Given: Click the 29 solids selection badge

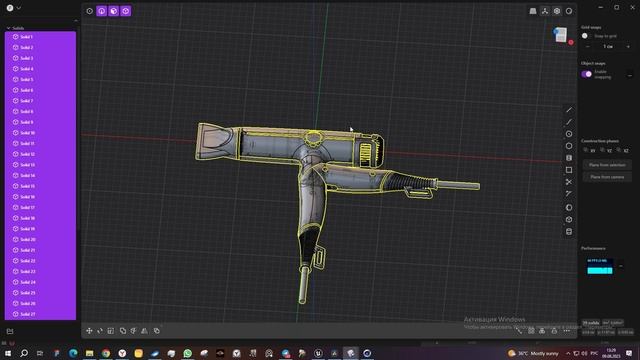Looking at the screenshot, I should coord(591,323).
